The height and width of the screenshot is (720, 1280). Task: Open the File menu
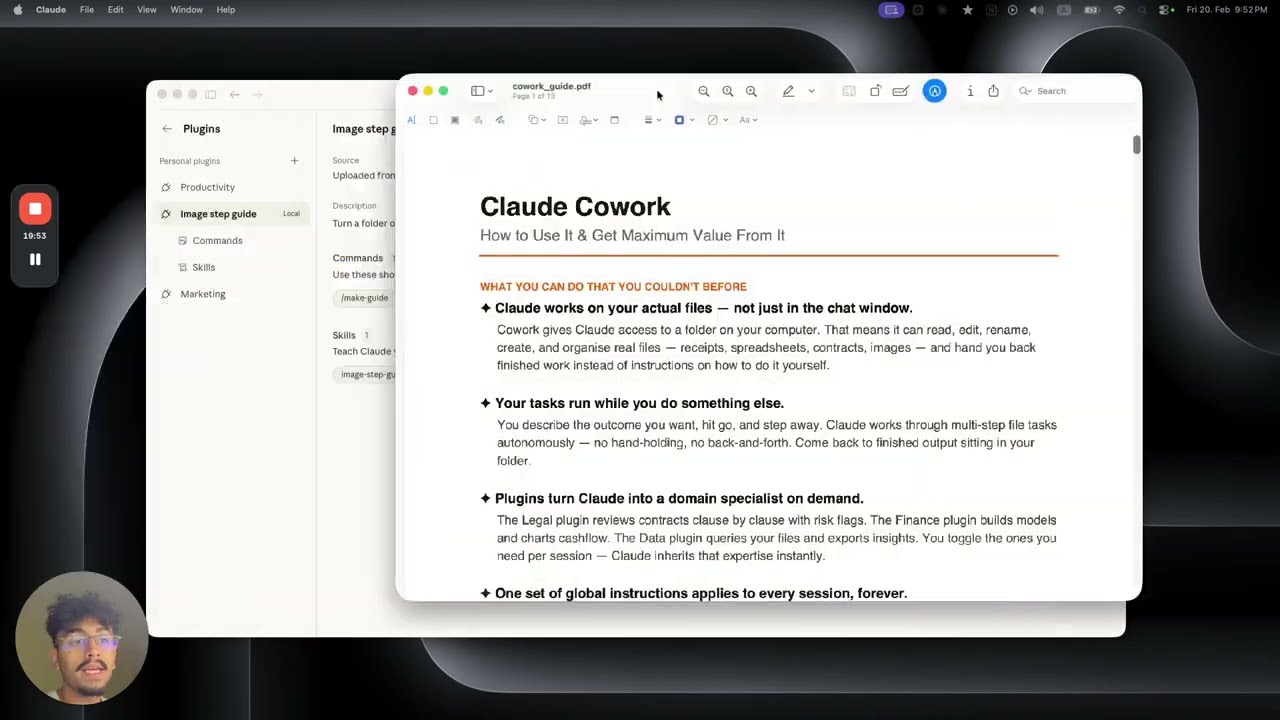pos(87,10)
